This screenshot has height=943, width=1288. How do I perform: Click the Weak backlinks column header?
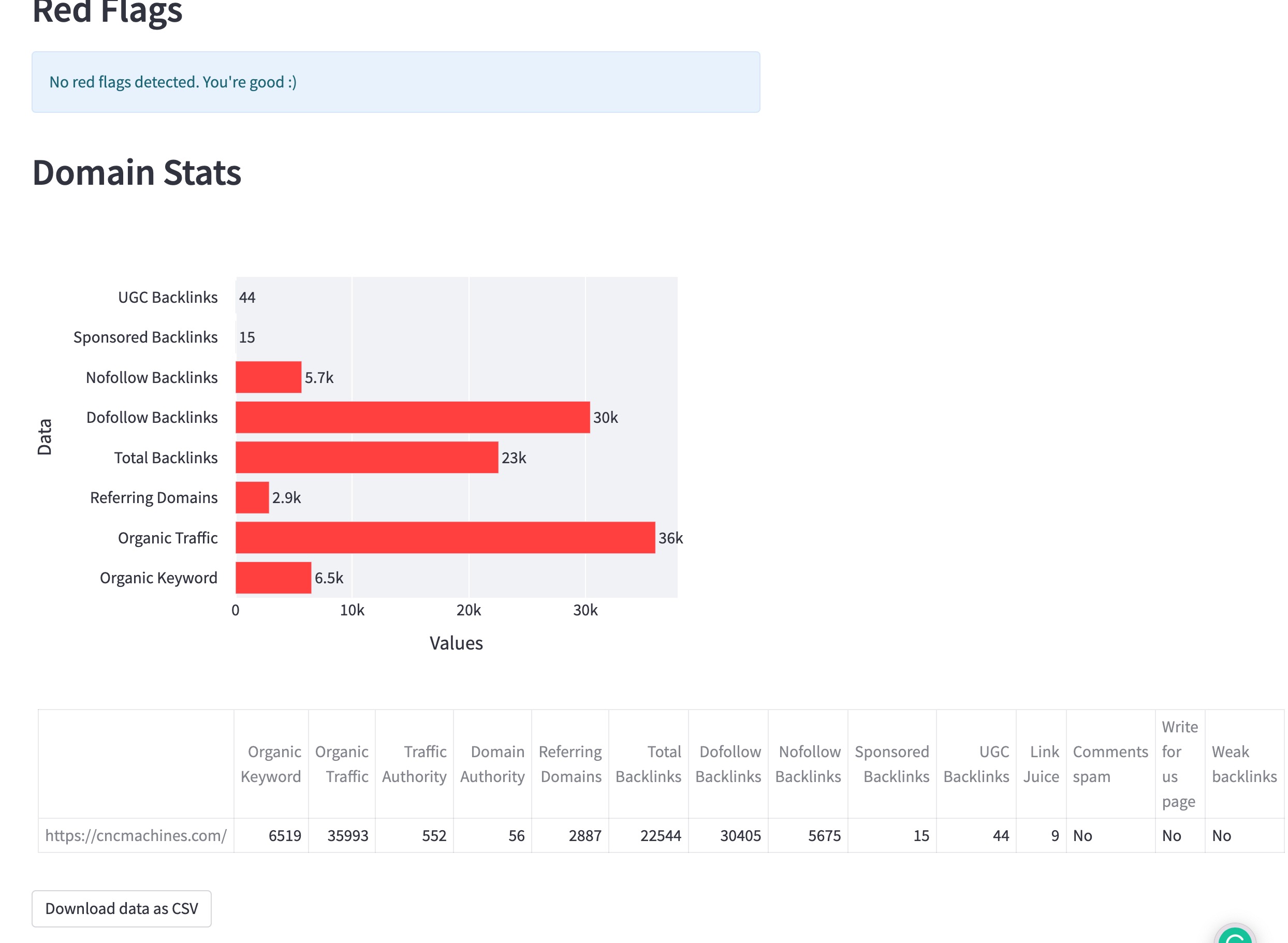point(1245,764)
